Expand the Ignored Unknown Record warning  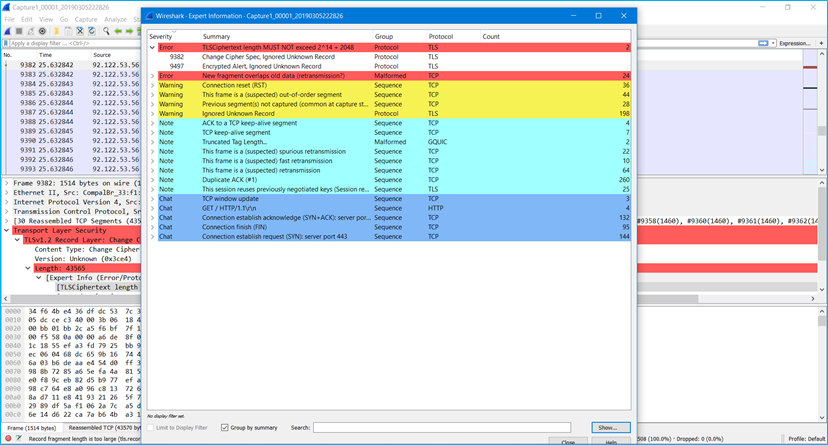point(153,114)
